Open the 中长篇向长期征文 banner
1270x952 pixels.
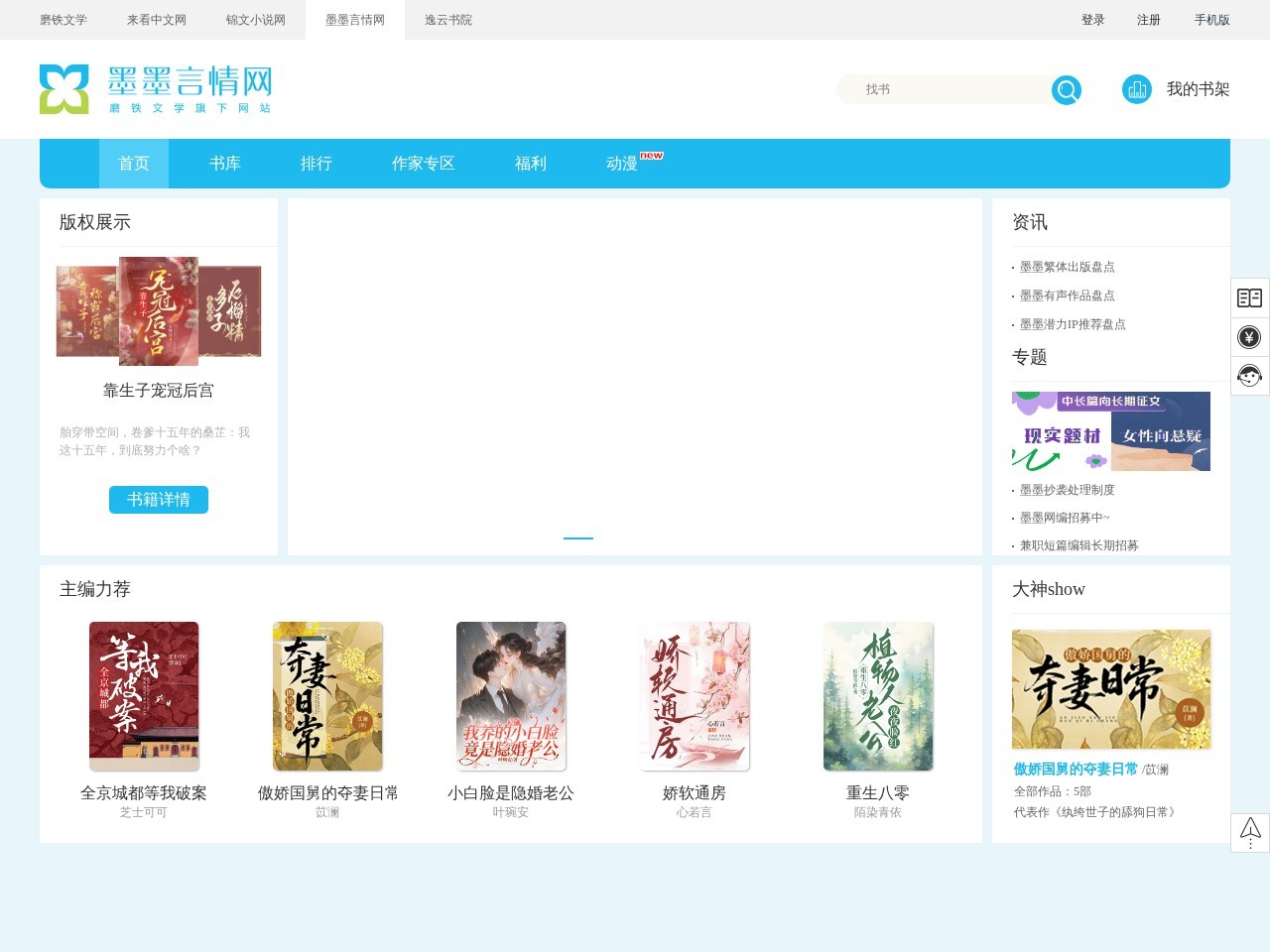click(x=1110, y=431)
